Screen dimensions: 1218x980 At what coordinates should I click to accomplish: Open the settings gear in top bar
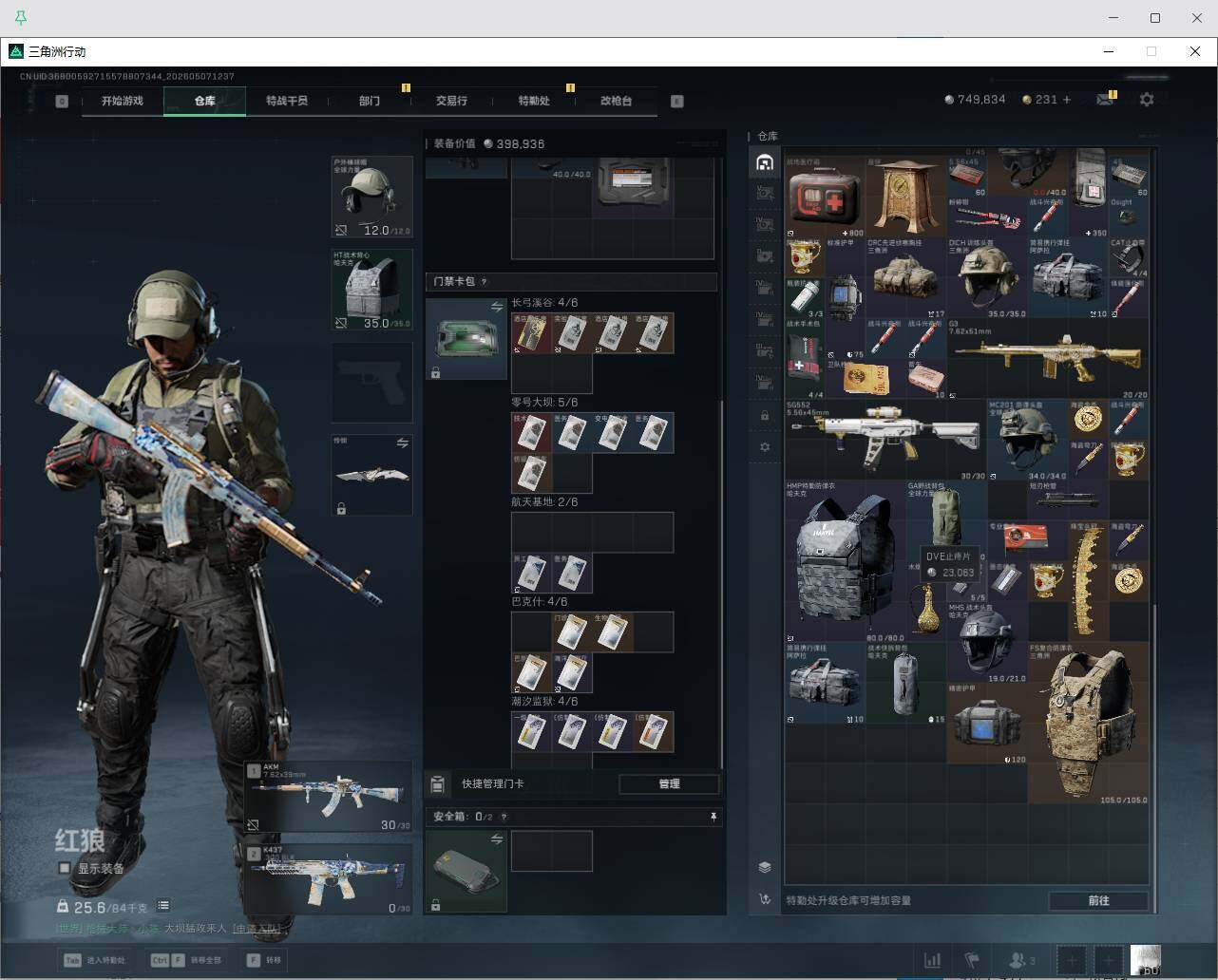point(1147,100)
